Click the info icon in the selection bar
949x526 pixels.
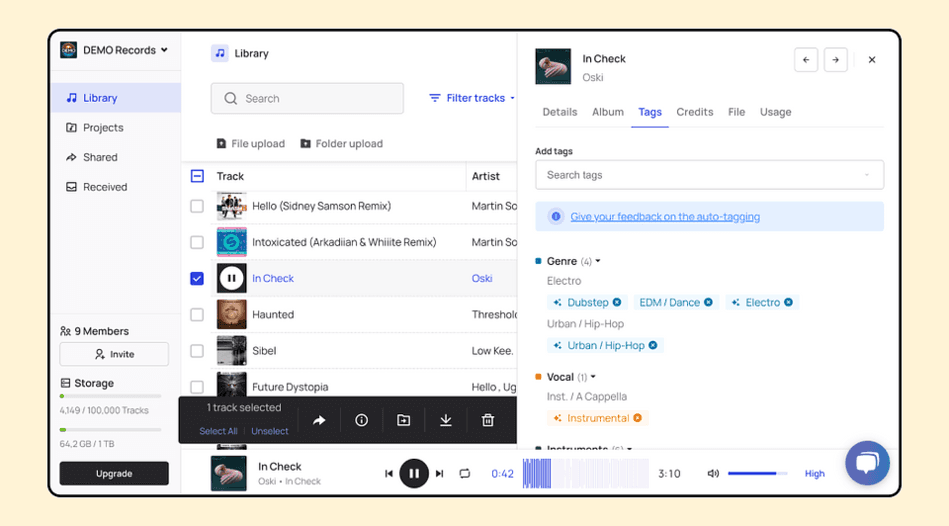pos(361,420)
